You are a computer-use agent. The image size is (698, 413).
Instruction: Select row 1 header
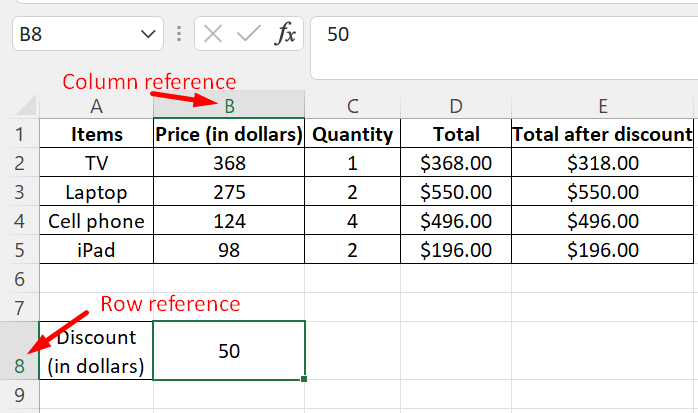19,134
